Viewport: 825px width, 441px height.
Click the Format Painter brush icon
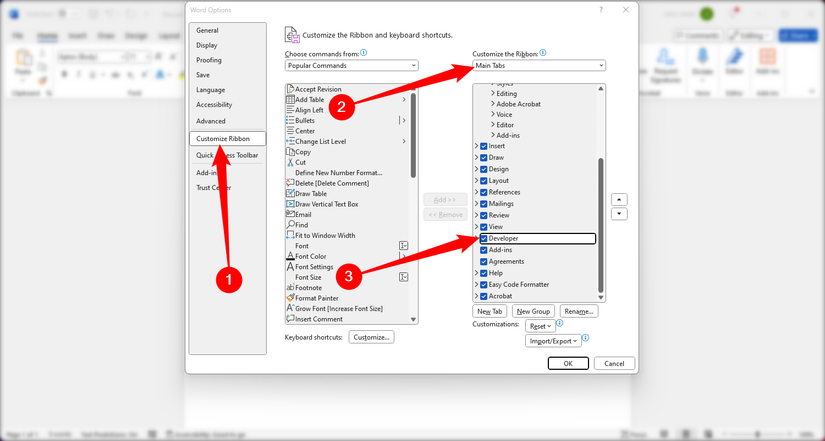[290, 298]
